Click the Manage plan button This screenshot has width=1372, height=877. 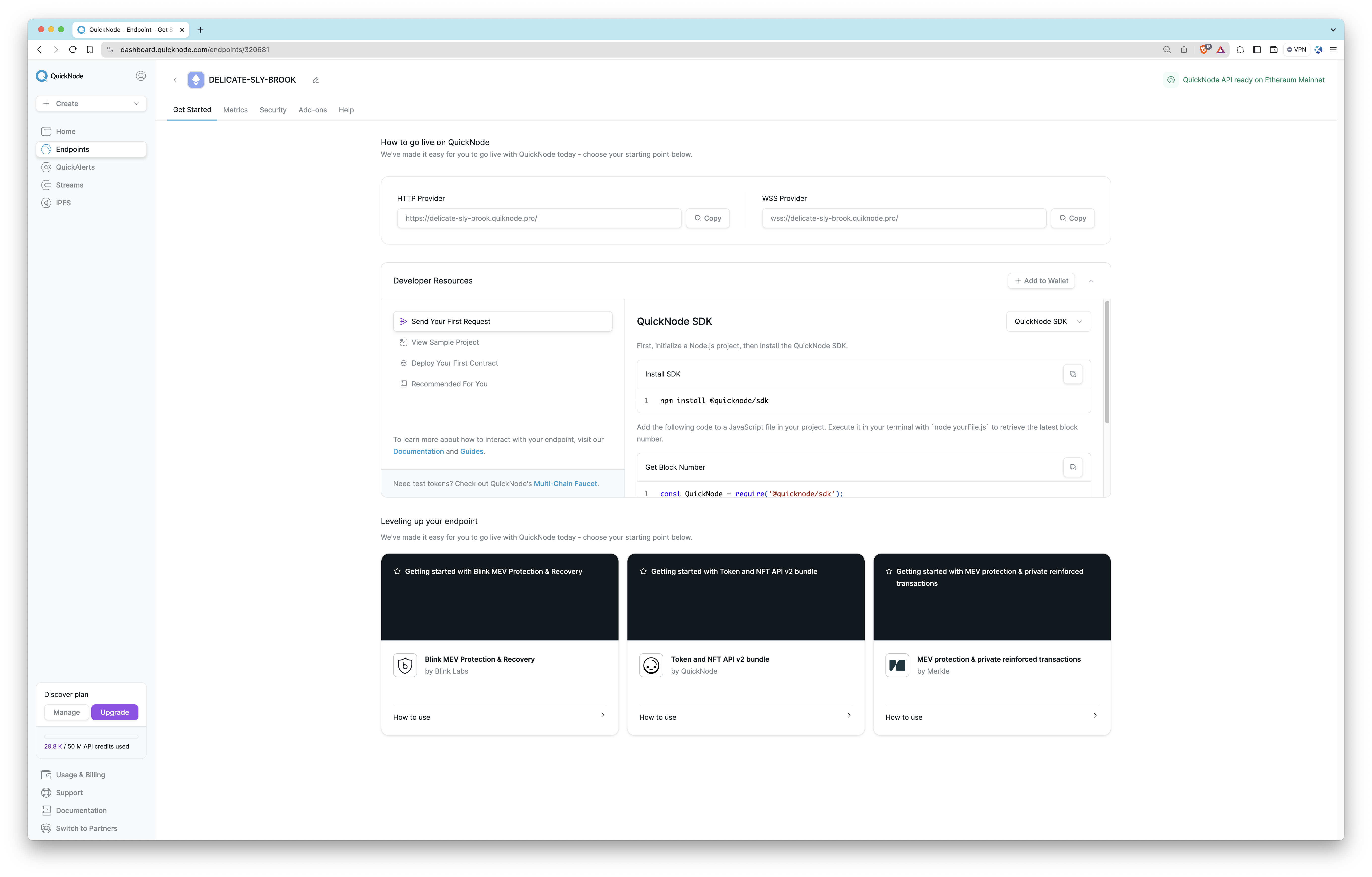pyautogui.click(x=67, y=712)
